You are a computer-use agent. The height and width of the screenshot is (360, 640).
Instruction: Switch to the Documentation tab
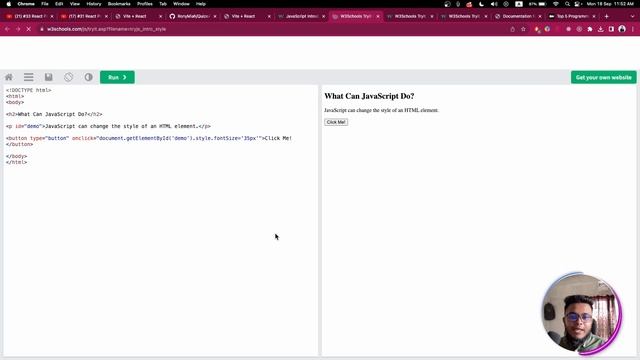(517, 16)
